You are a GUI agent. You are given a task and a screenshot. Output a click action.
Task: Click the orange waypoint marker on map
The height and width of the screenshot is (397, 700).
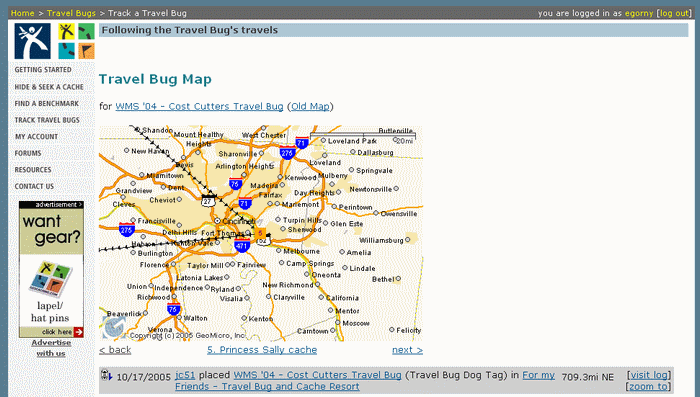click(260, 233)
